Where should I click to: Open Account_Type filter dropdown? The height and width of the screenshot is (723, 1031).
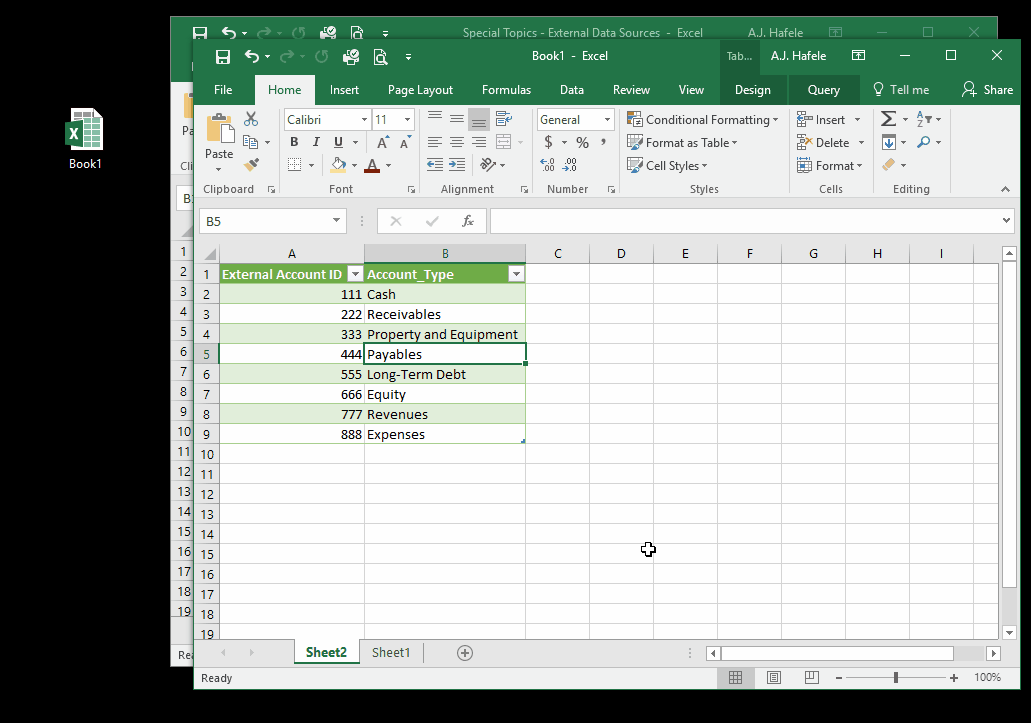[x=516, y=274]
